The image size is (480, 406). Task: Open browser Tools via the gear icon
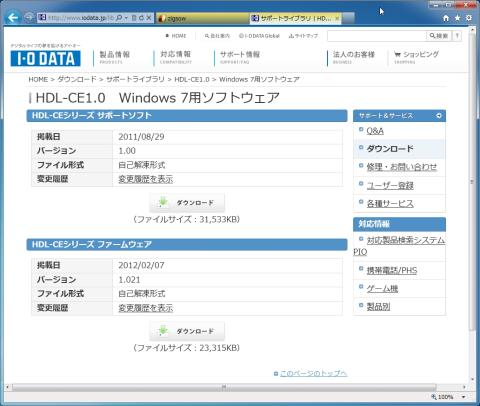click(469, 18)
